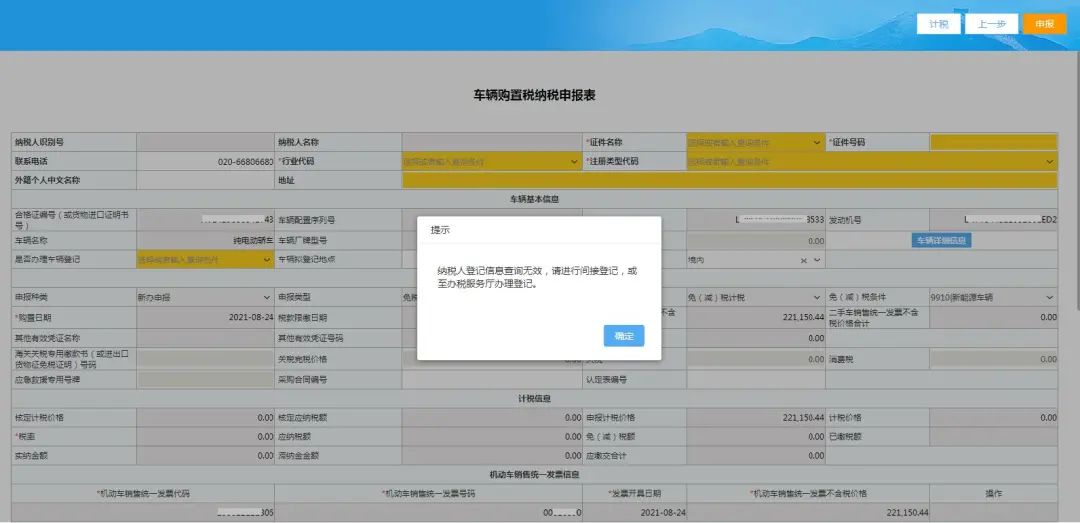This screenshot has height=523, width=1080.
Task: Expand the 是否办理车辆登记 dropdown
Action: pyautogui.click(x=205, y=260)
